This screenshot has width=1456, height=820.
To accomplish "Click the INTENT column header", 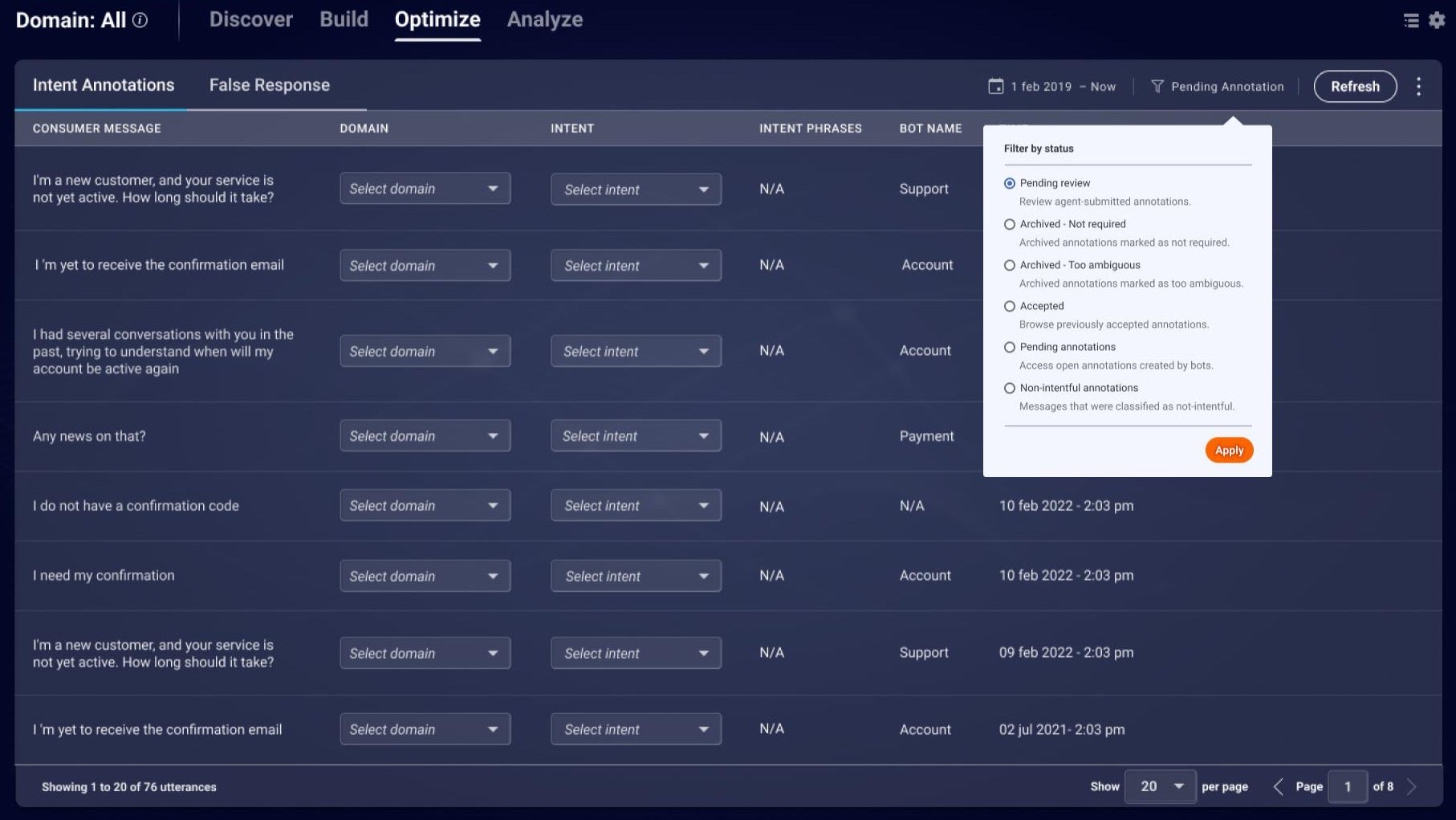I will pos(572,129).
